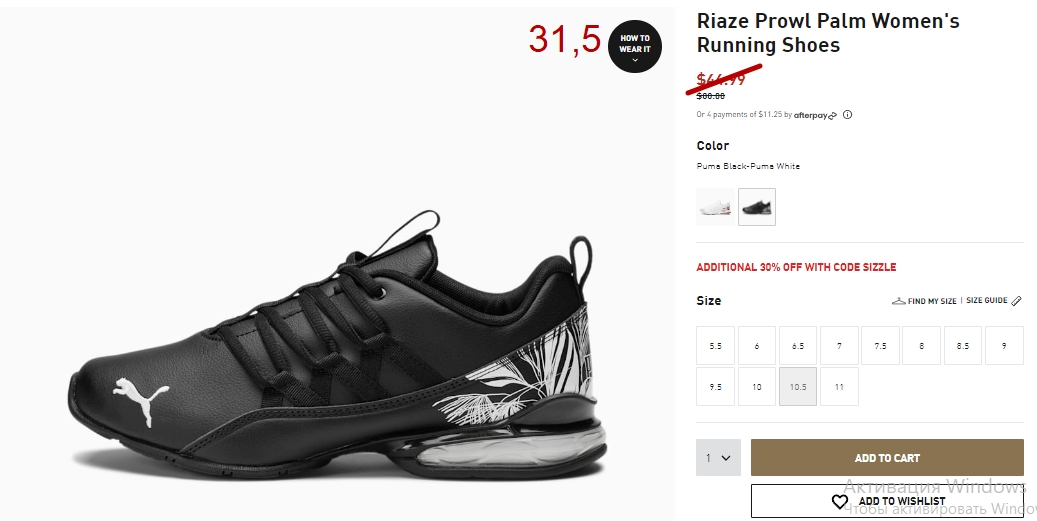The image size is (1037, 521).
Task: Click Add To Wishlist button
Action: click(887, 501)
